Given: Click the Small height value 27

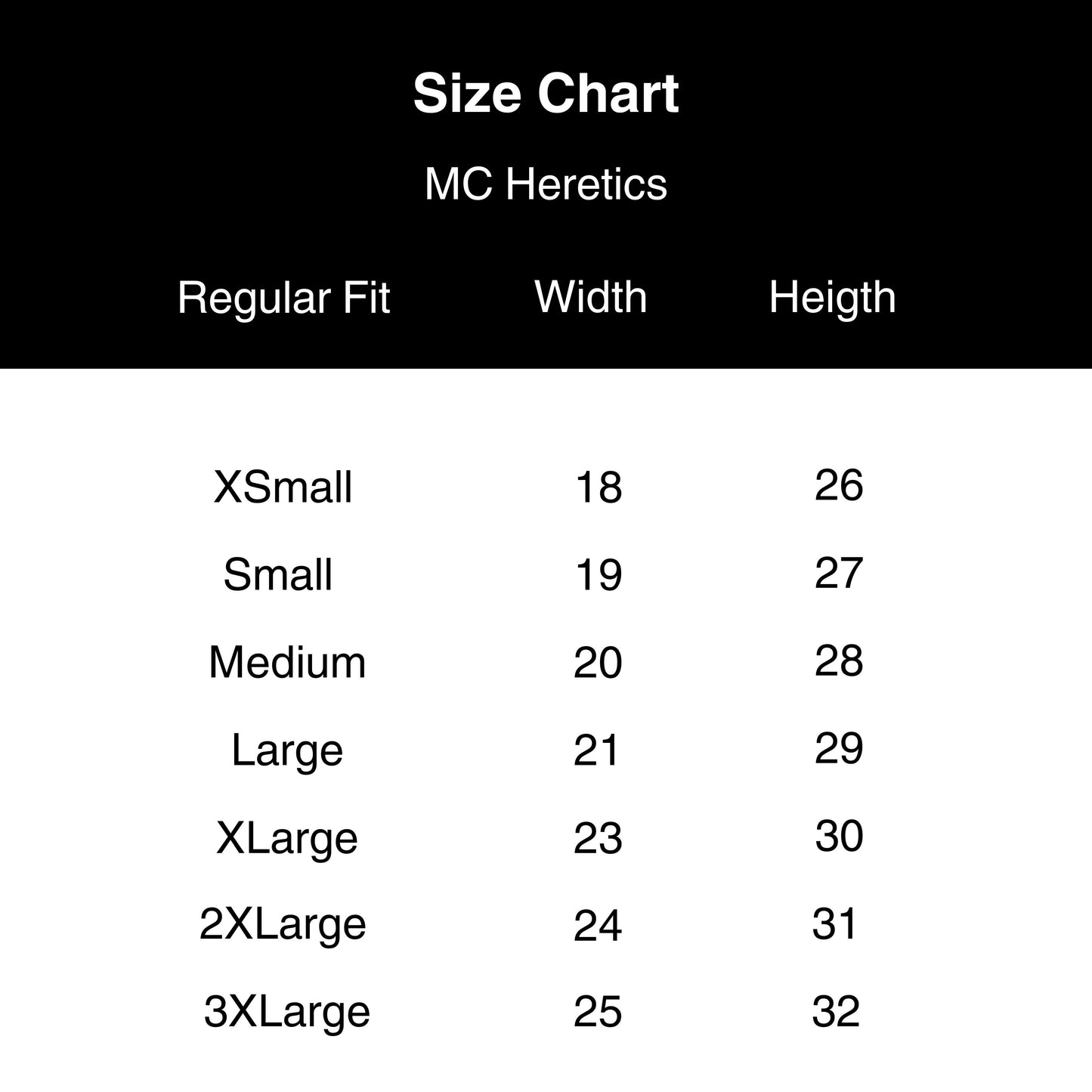Looking at the screenshot, I should click(x=839, y=573).
